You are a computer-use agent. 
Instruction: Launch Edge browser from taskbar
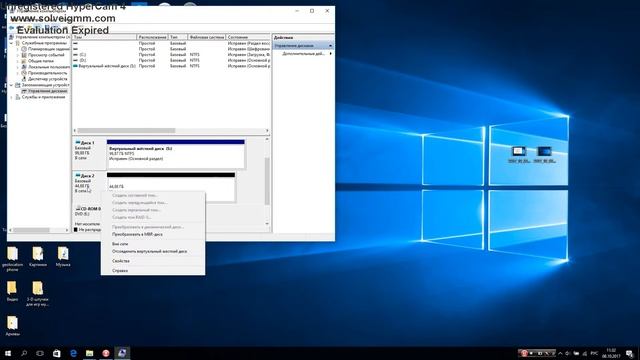tap(73, 353)
